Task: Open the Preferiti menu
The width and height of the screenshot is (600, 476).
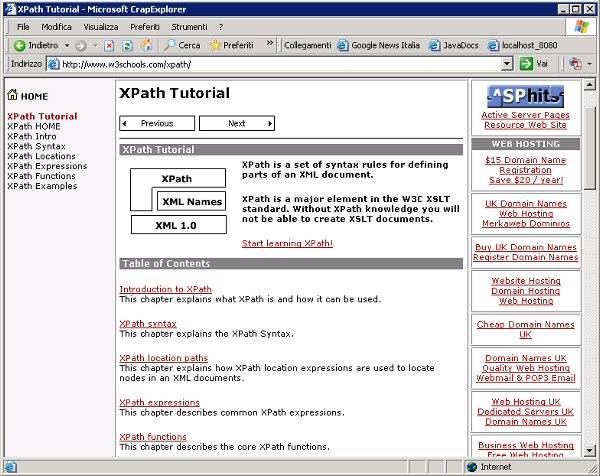Action: tap(145, 27)
